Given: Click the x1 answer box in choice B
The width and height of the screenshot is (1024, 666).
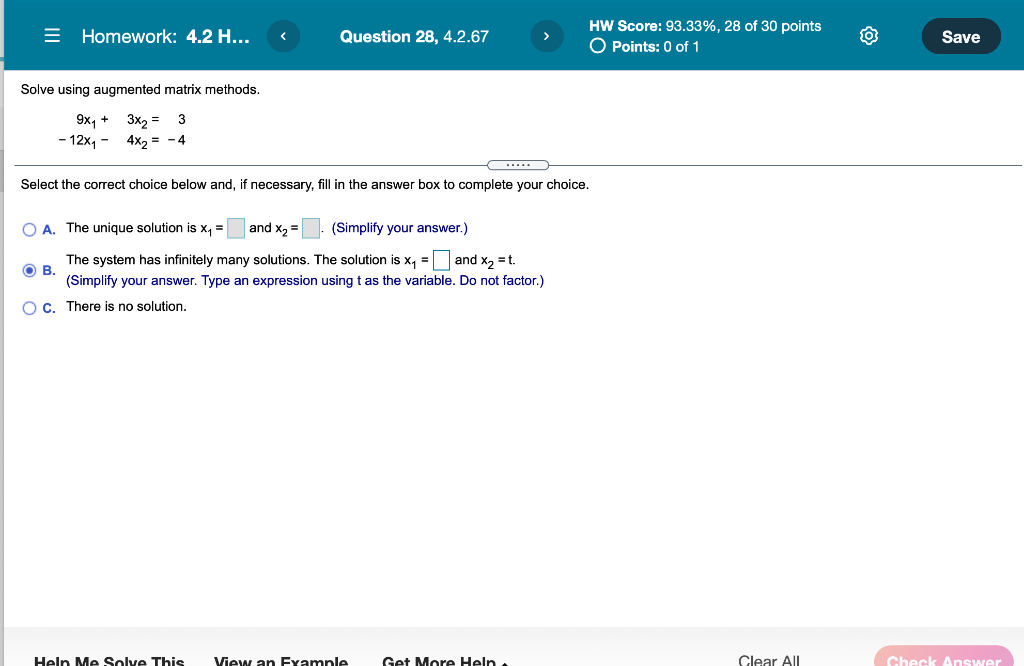Looking at the screenshot, I should point(441,260).
